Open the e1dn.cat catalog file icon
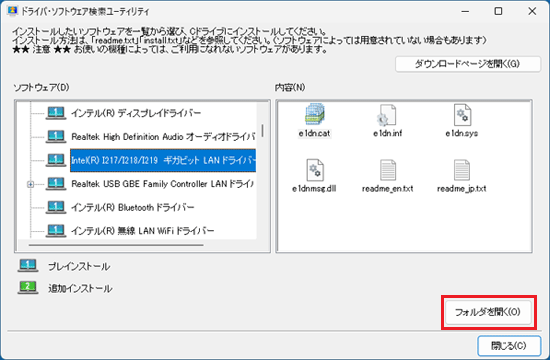Image resolution: width=550 pixels, height=360 pixels. (x=314, y=114)
